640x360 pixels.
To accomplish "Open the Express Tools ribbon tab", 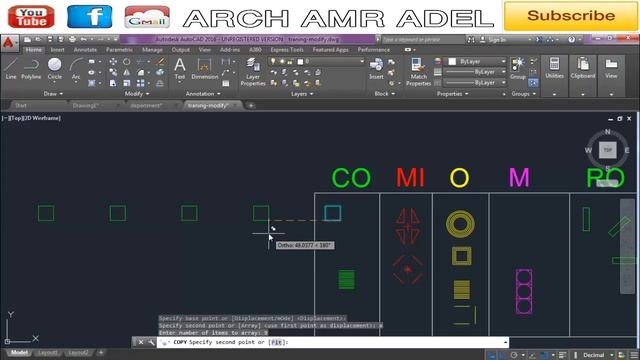I will 287,50.
